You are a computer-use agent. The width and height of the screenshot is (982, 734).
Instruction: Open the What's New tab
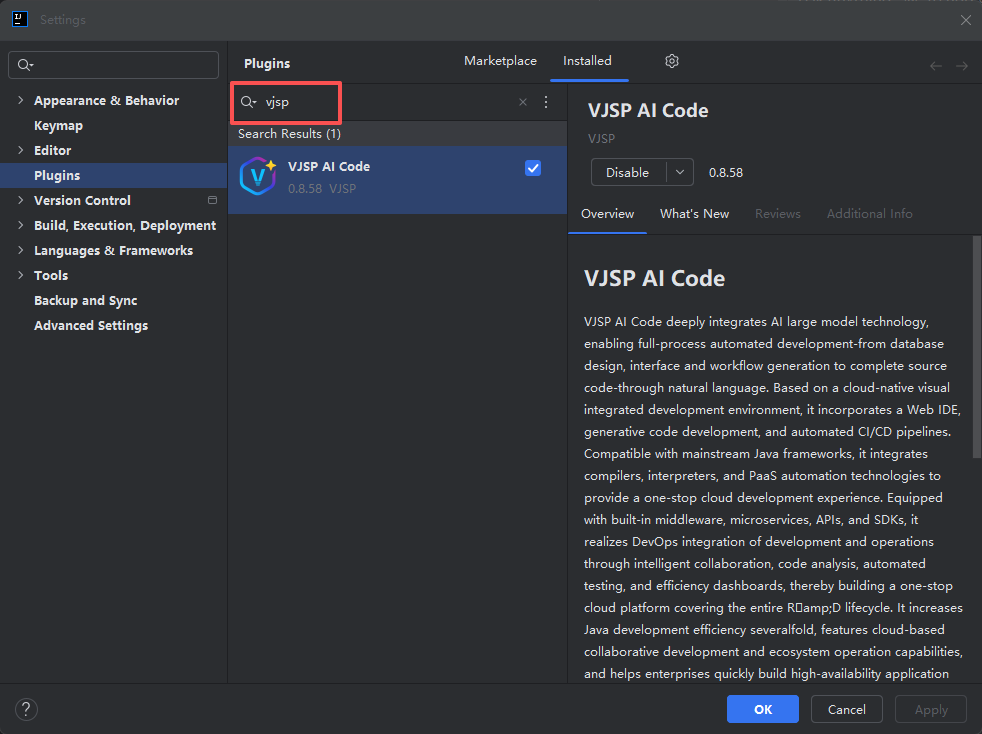click(694, 213)
